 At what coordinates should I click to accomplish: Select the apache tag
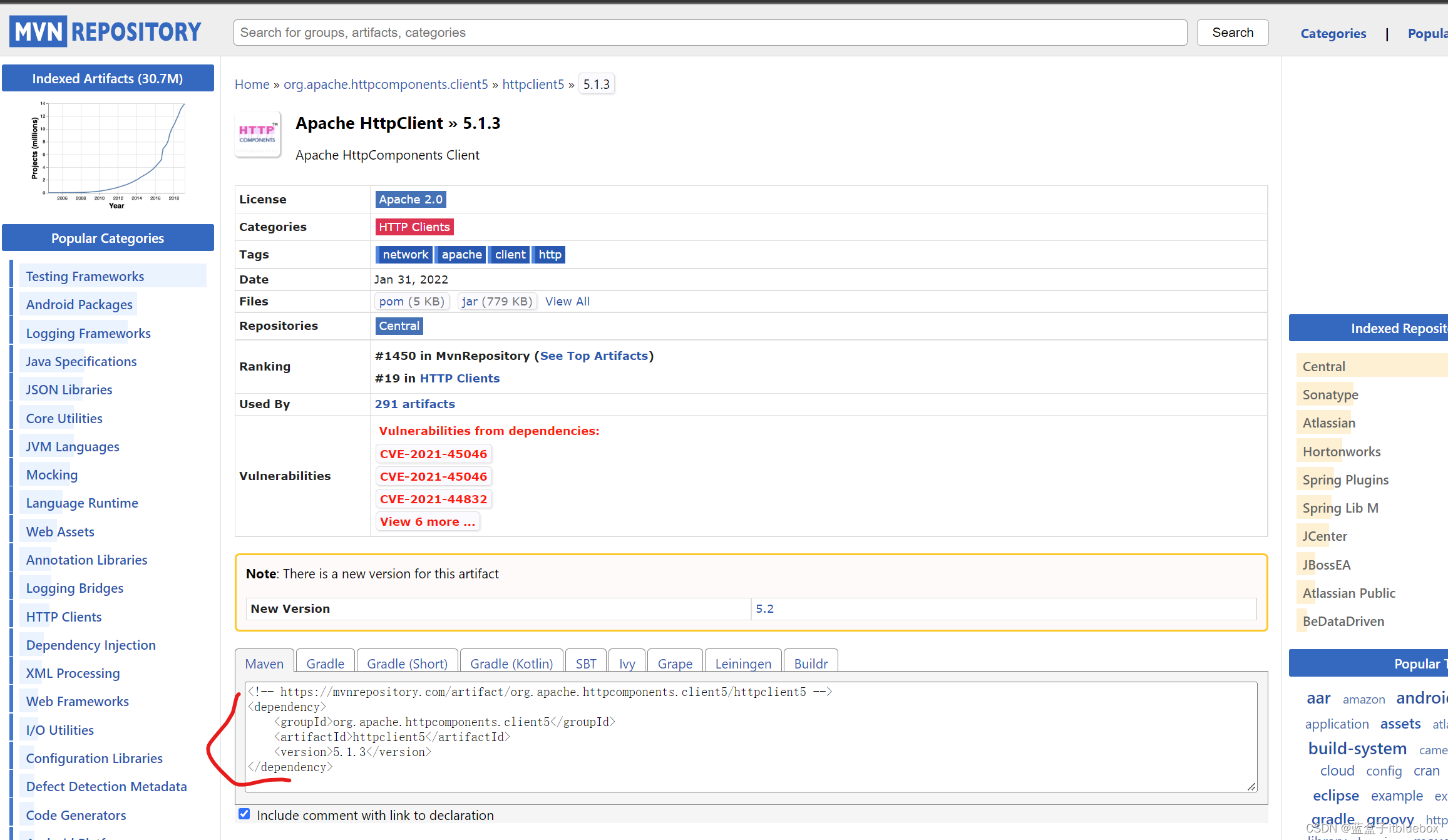(x=461, y=254)
